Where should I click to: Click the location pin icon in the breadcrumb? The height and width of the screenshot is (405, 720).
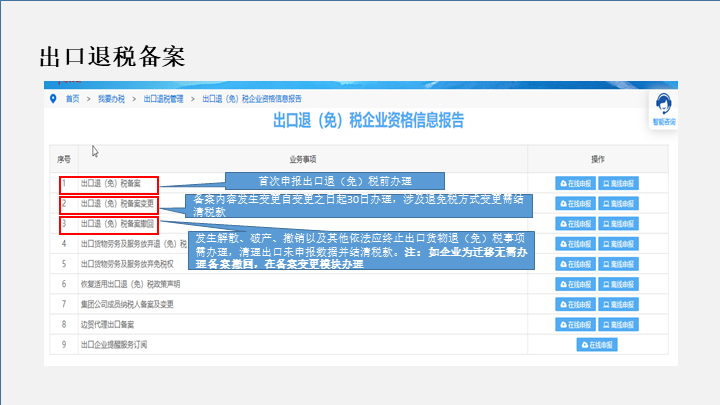[53, 99]
